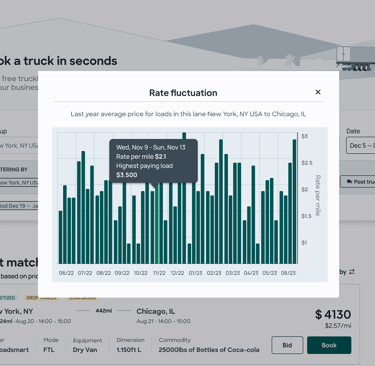375x366 pixels.
Task: Click the Rate fluctuation title
Action: coord(183,93)
